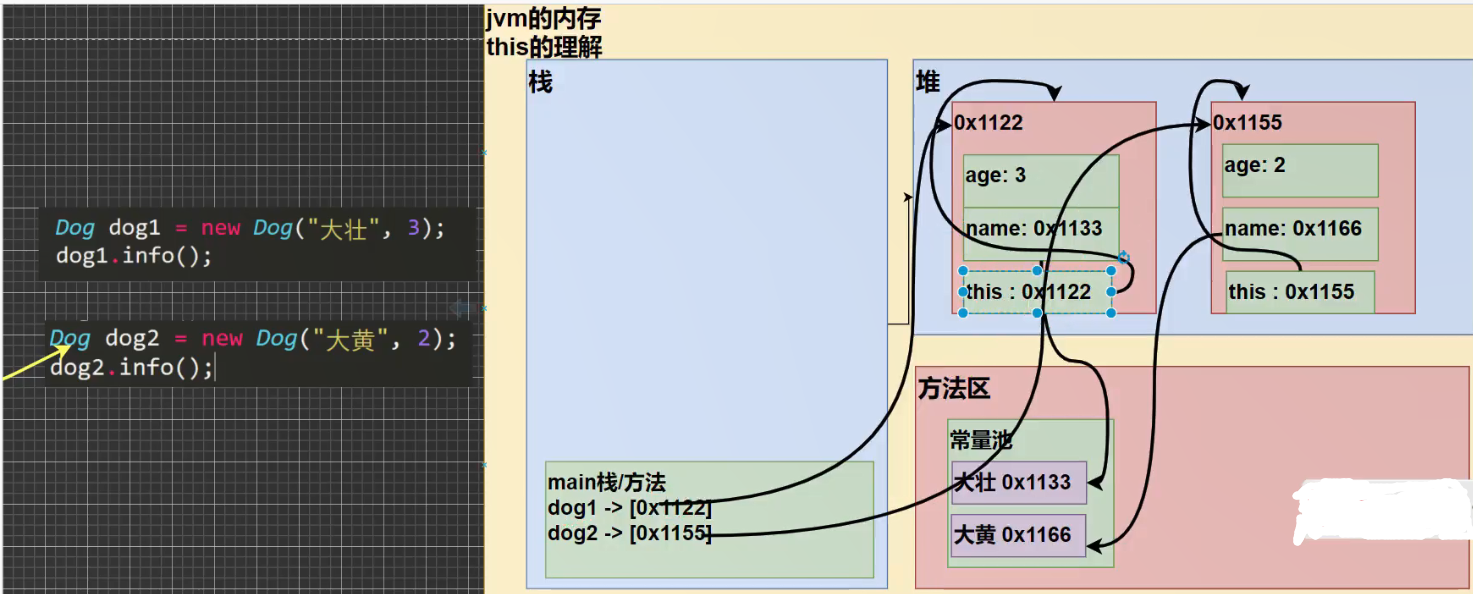Click the selected this : 0x1122 box
Screen dimensions: 1473x594
point(1036,292)
